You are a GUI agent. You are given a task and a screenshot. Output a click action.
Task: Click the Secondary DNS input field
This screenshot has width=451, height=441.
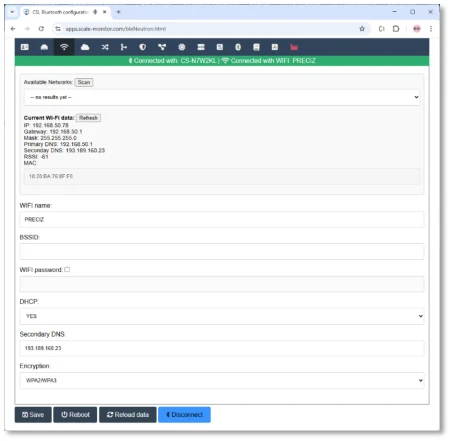pos(222,348)
